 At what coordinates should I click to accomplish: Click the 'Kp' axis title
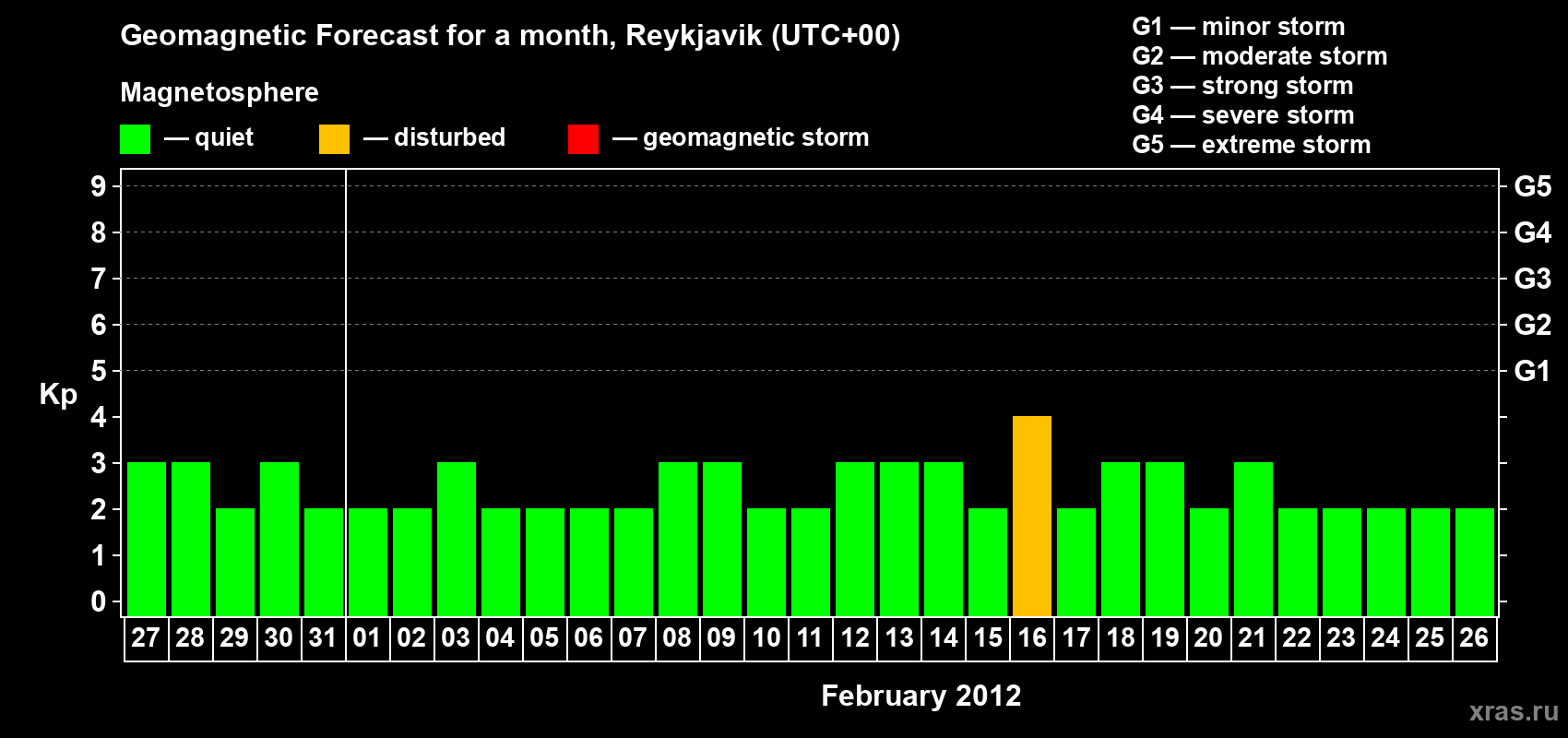58,395
